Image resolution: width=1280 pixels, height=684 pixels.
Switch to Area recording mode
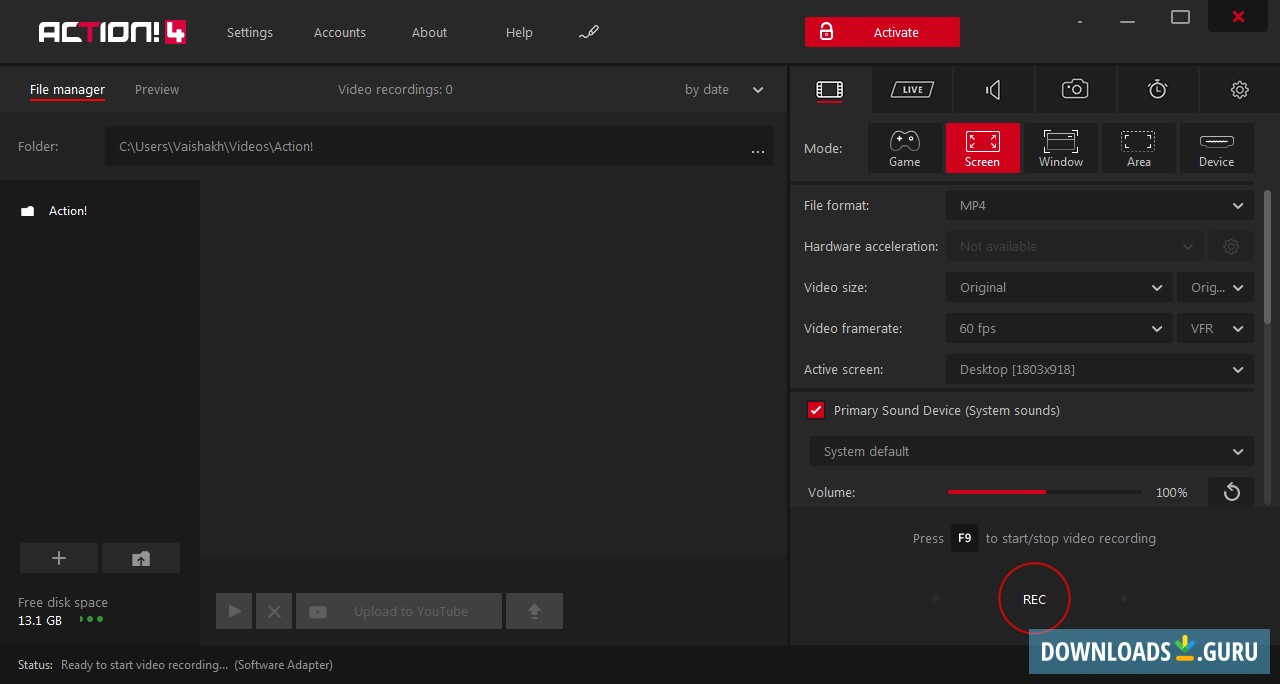1138,148
